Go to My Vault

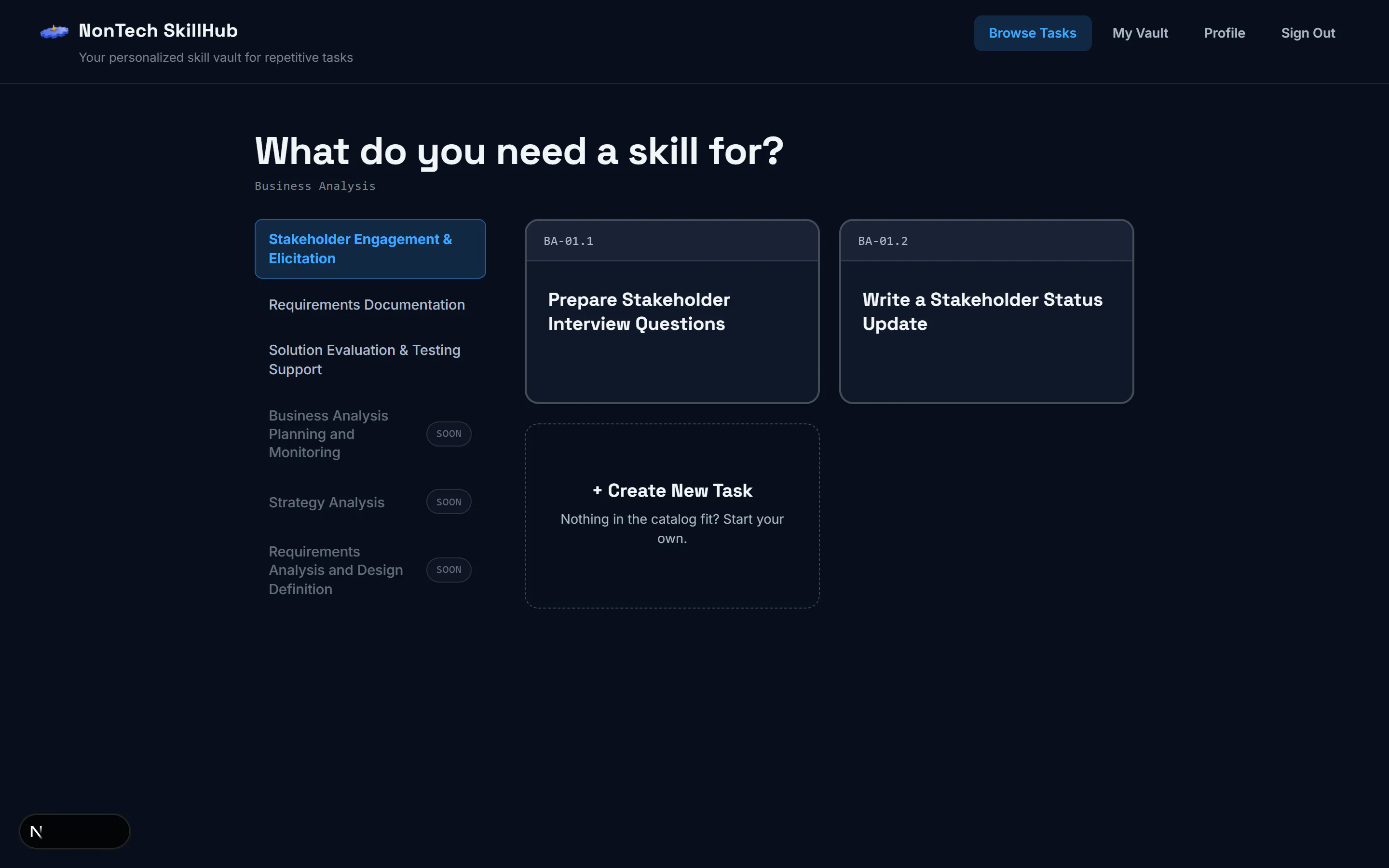click(x=1140, y=33)
